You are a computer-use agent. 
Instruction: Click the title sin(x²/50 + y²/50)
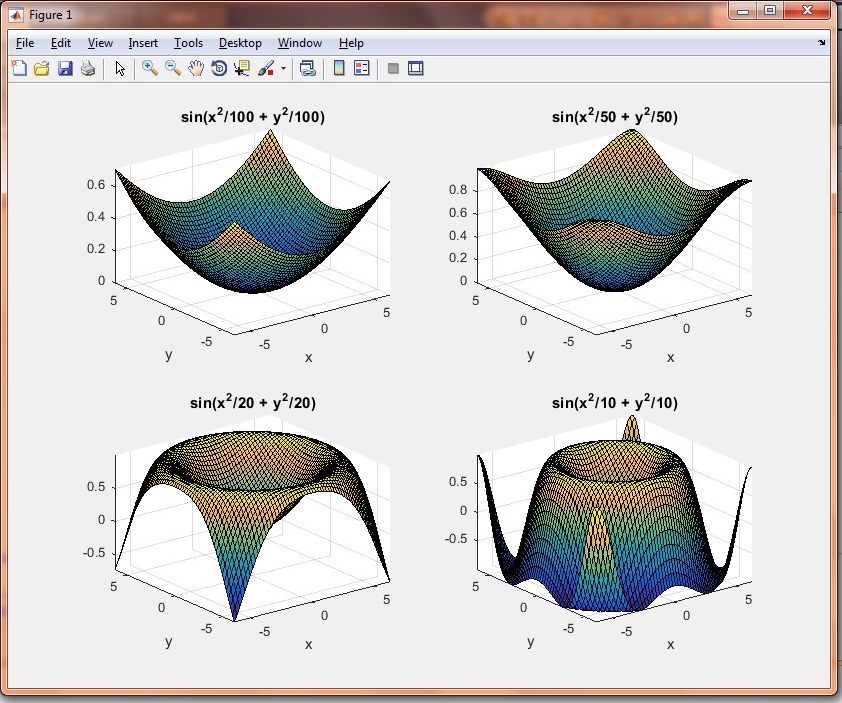click(615, 116)
